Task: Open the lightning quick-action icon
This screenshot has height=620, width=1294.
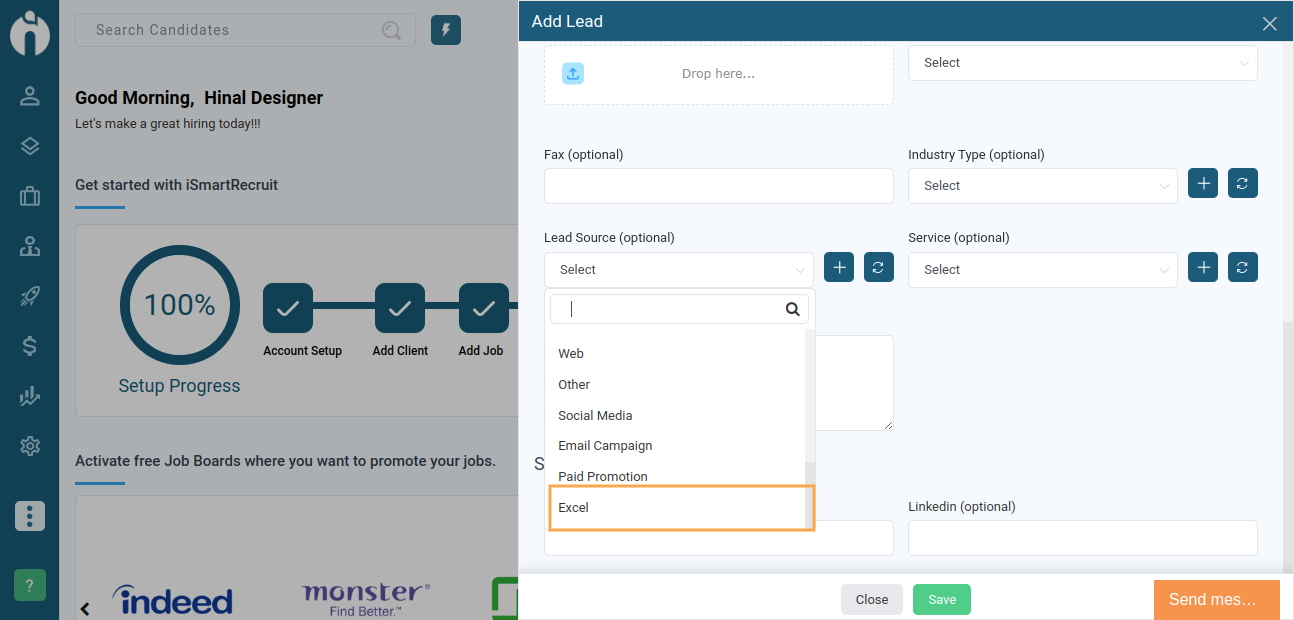Action: [446, 30]
